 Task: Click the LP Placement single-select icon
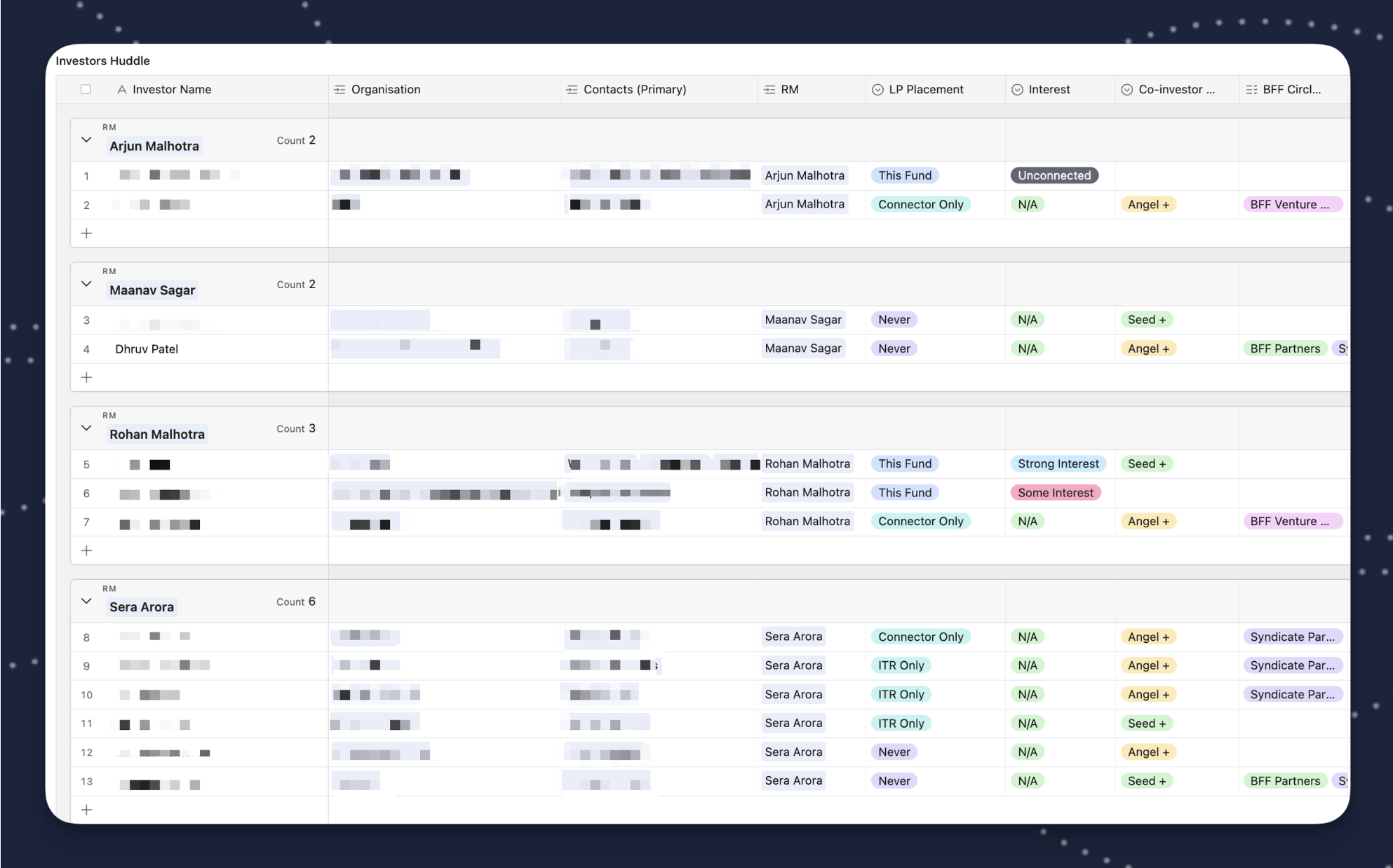point(877,90)
